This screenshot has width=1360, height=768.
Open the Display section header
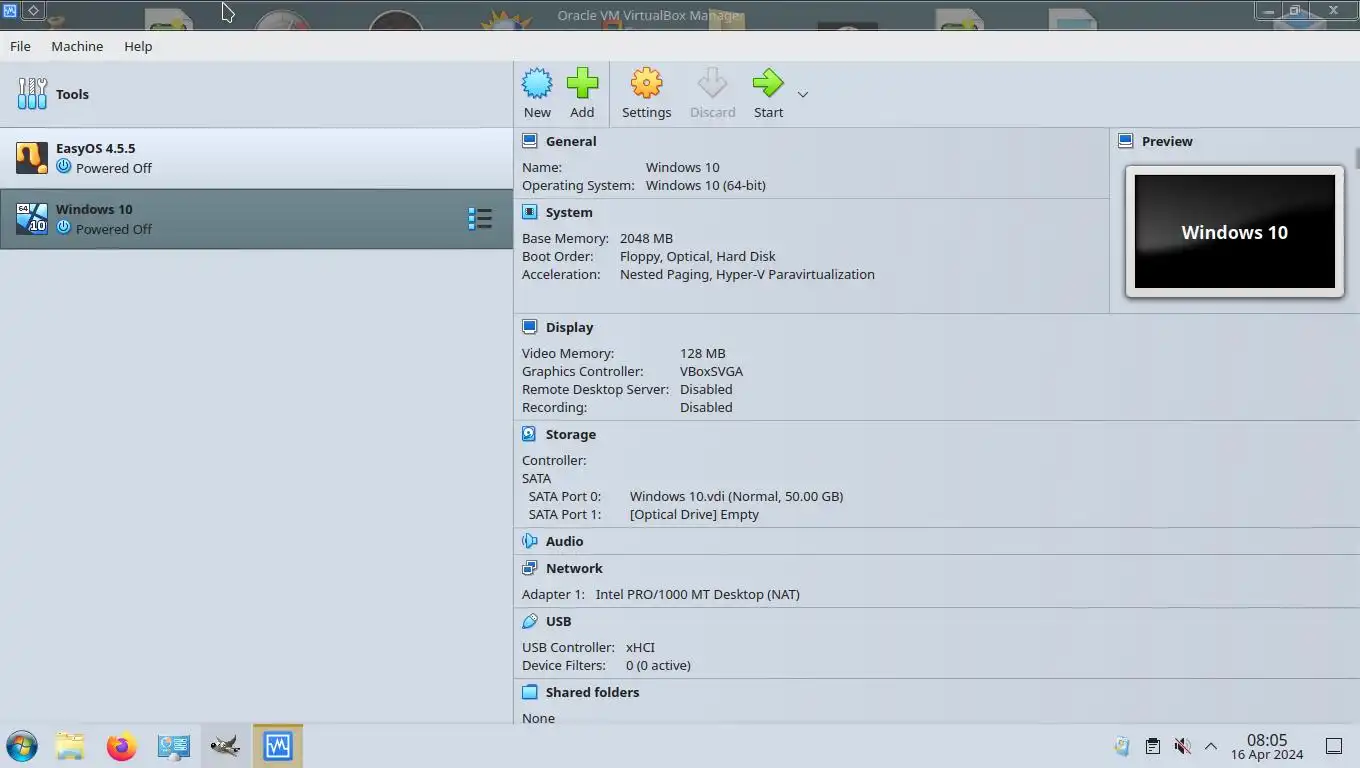569,327
